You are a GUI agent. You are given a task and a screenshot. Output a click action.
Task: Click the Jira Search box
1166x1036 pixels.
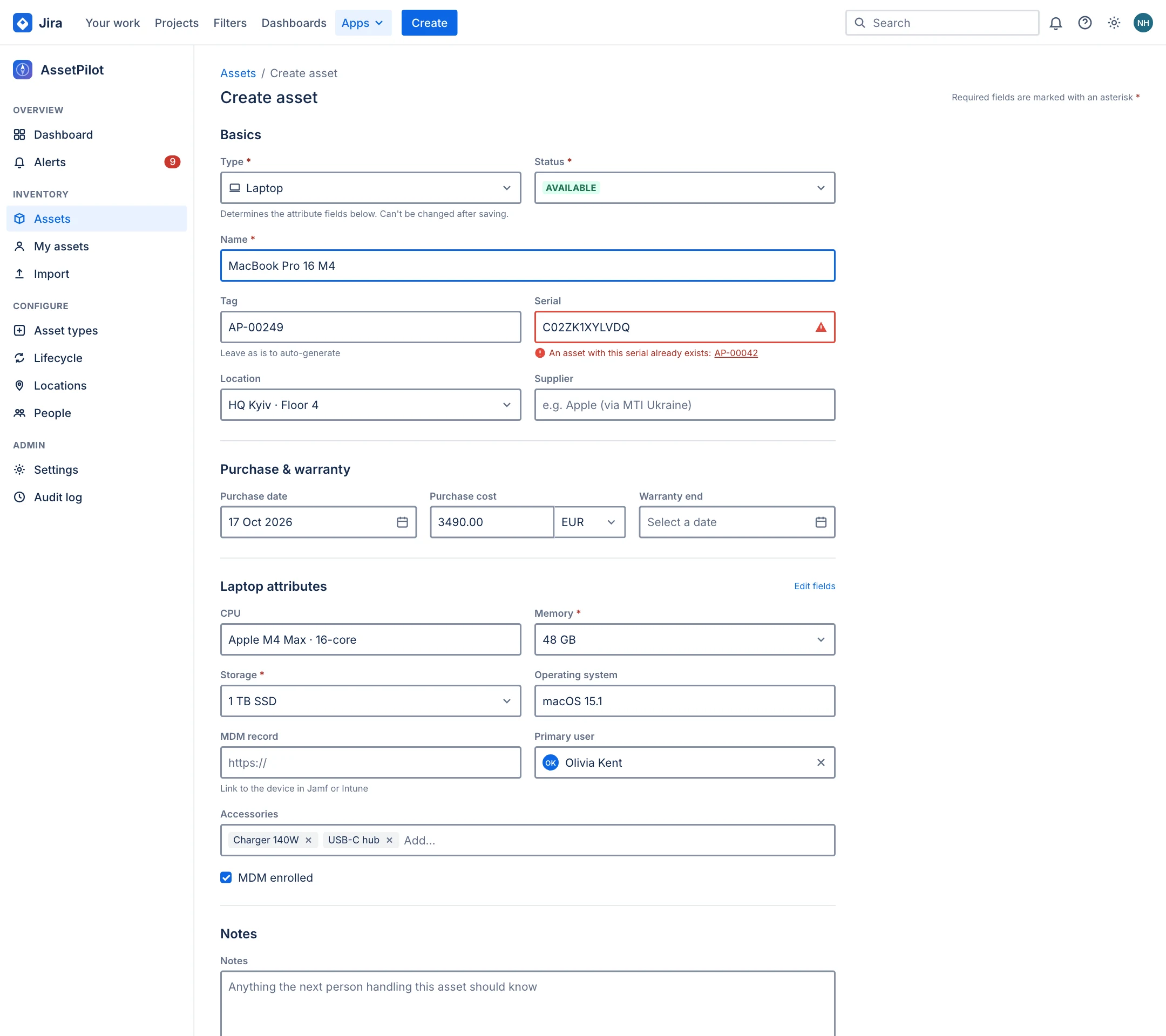(942, 23)
